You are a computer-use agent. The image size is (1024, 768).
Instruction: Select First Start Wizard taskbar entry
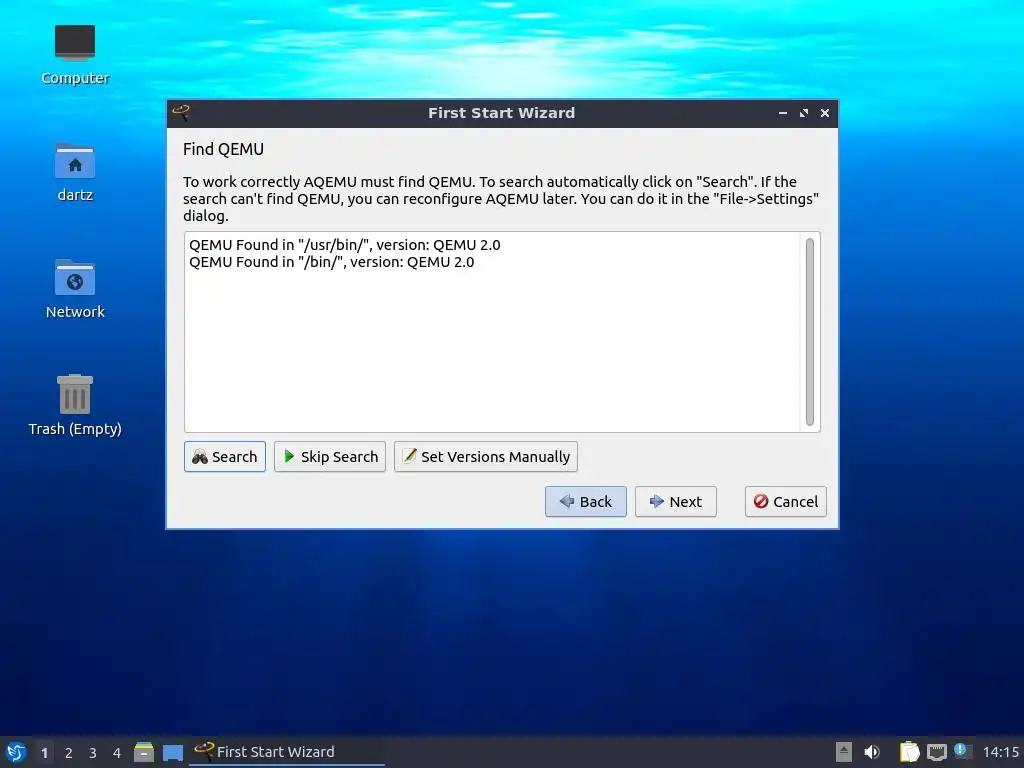pyautogui.click(x=287, y=752)
